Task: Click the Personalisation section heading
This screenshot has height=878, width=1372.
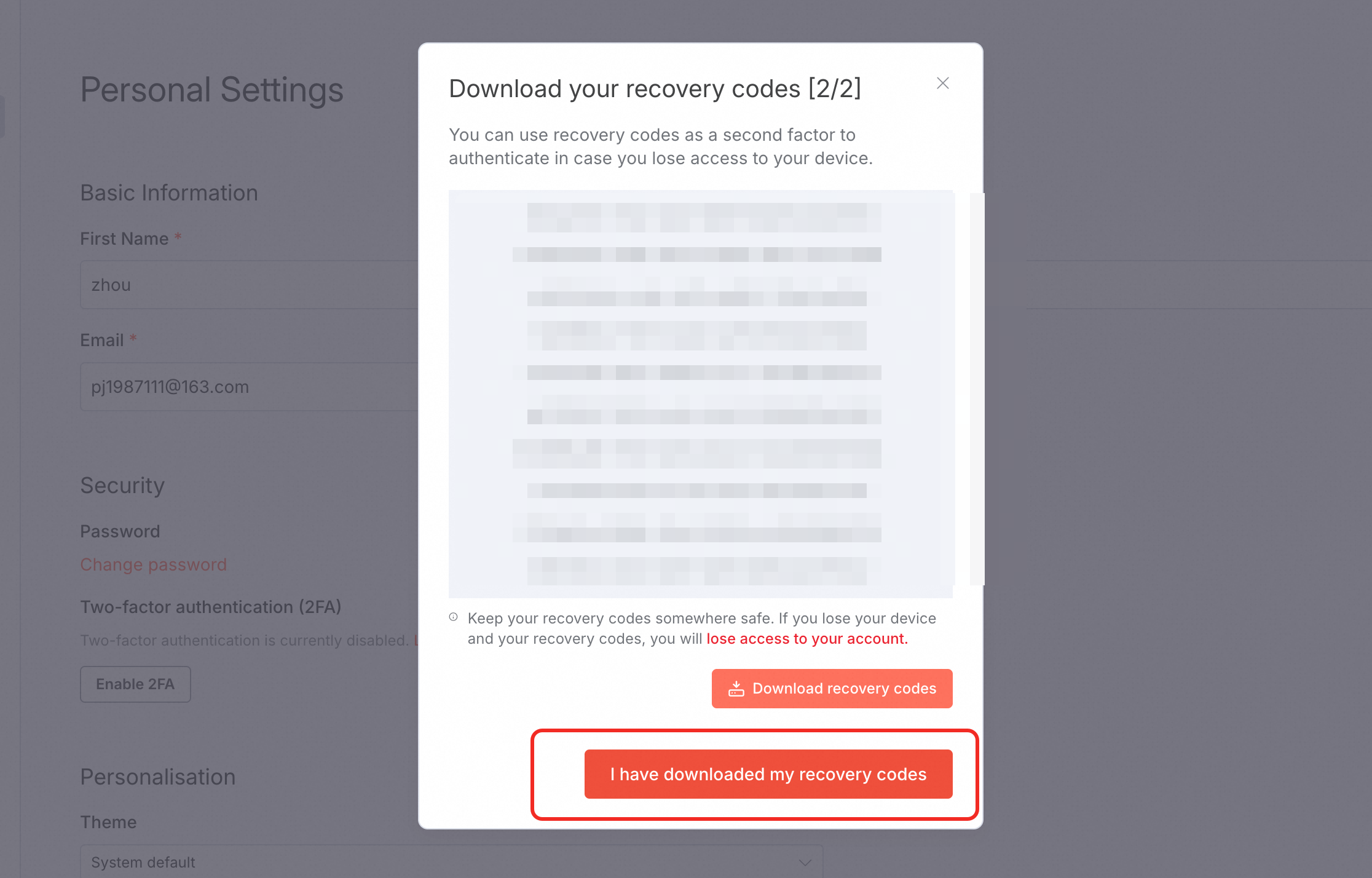Action: click(158, 777)
